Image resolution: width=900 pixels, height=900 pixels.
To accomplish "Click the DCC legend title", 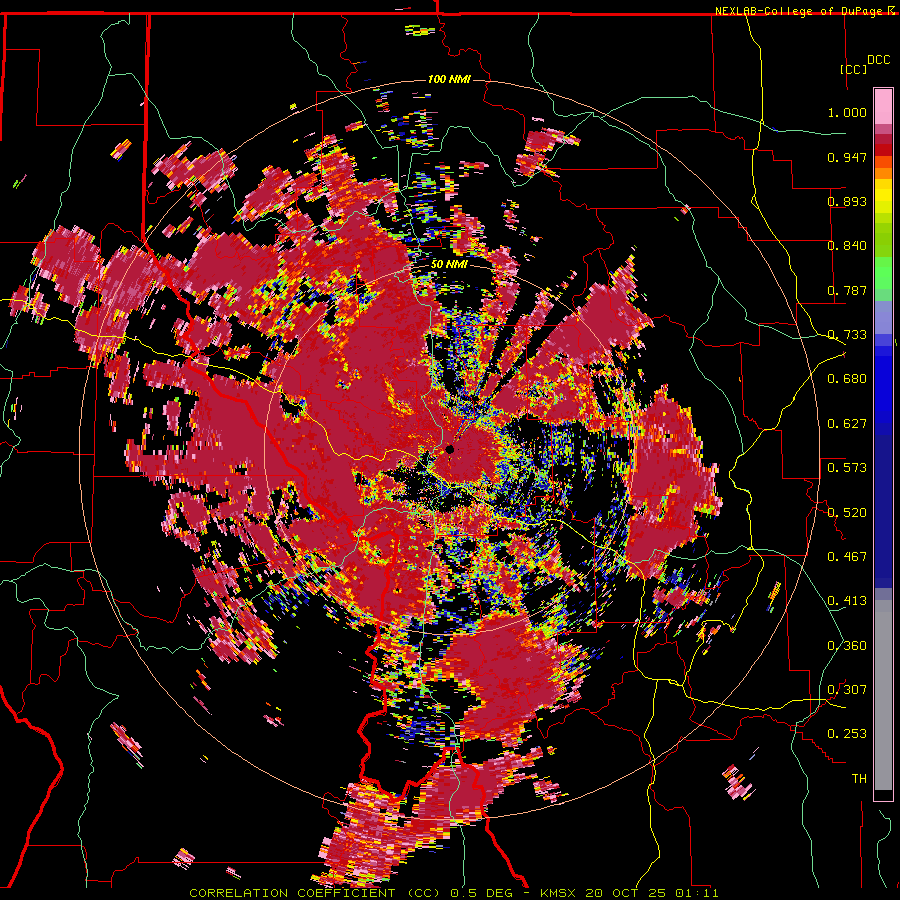I will [x=878, y=60].
